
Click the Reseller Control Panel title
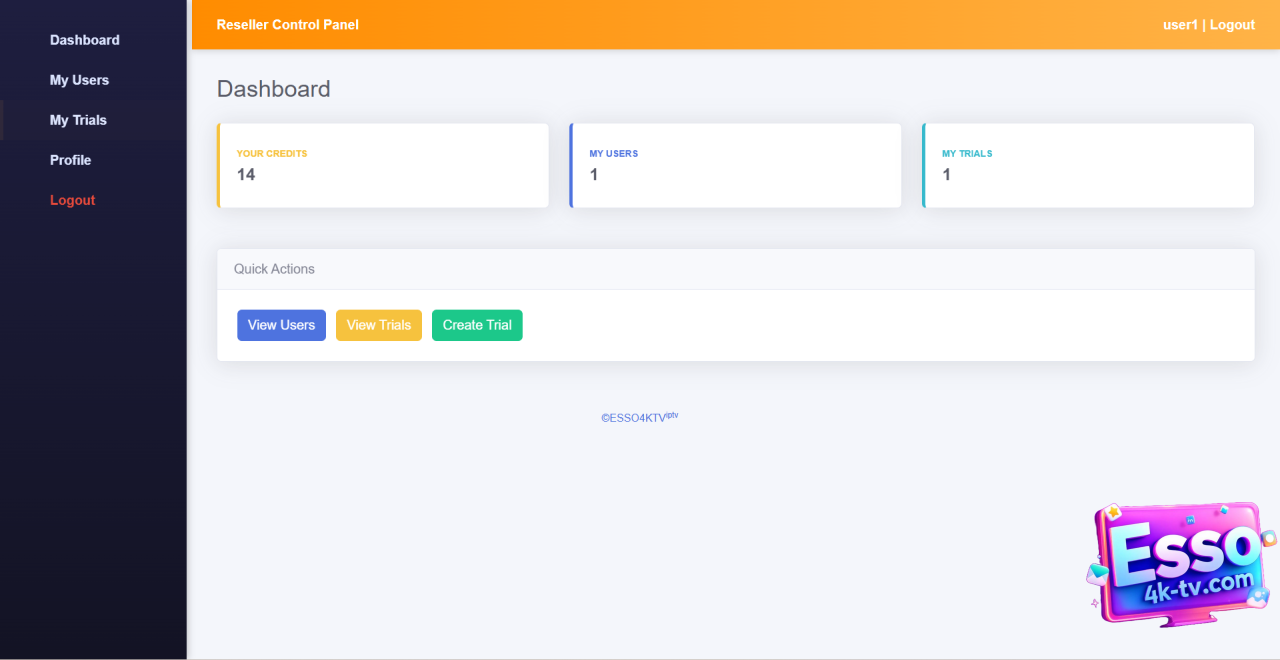[x=287, y=25]
